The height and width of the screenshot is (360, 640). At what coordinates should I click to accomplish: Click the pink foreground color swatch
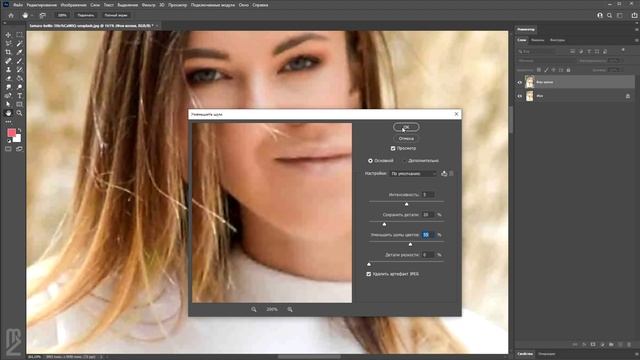tap(11, 133)
